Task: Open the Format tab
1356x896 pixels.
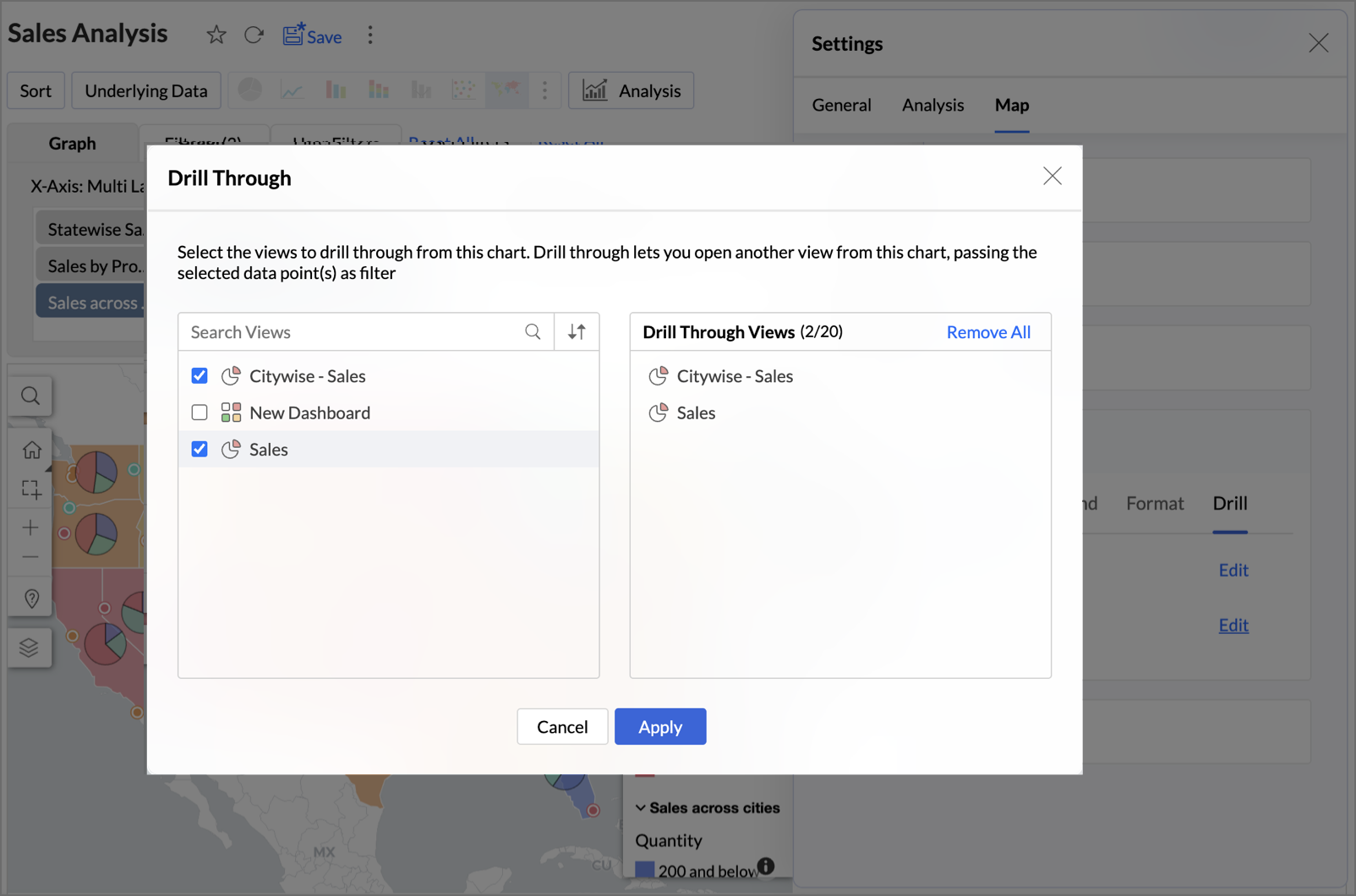Action: 1154,503
